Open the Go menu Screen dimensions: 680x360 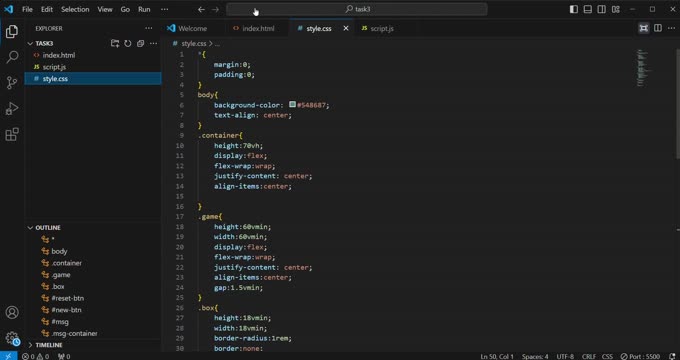click(x=125, y=9)
